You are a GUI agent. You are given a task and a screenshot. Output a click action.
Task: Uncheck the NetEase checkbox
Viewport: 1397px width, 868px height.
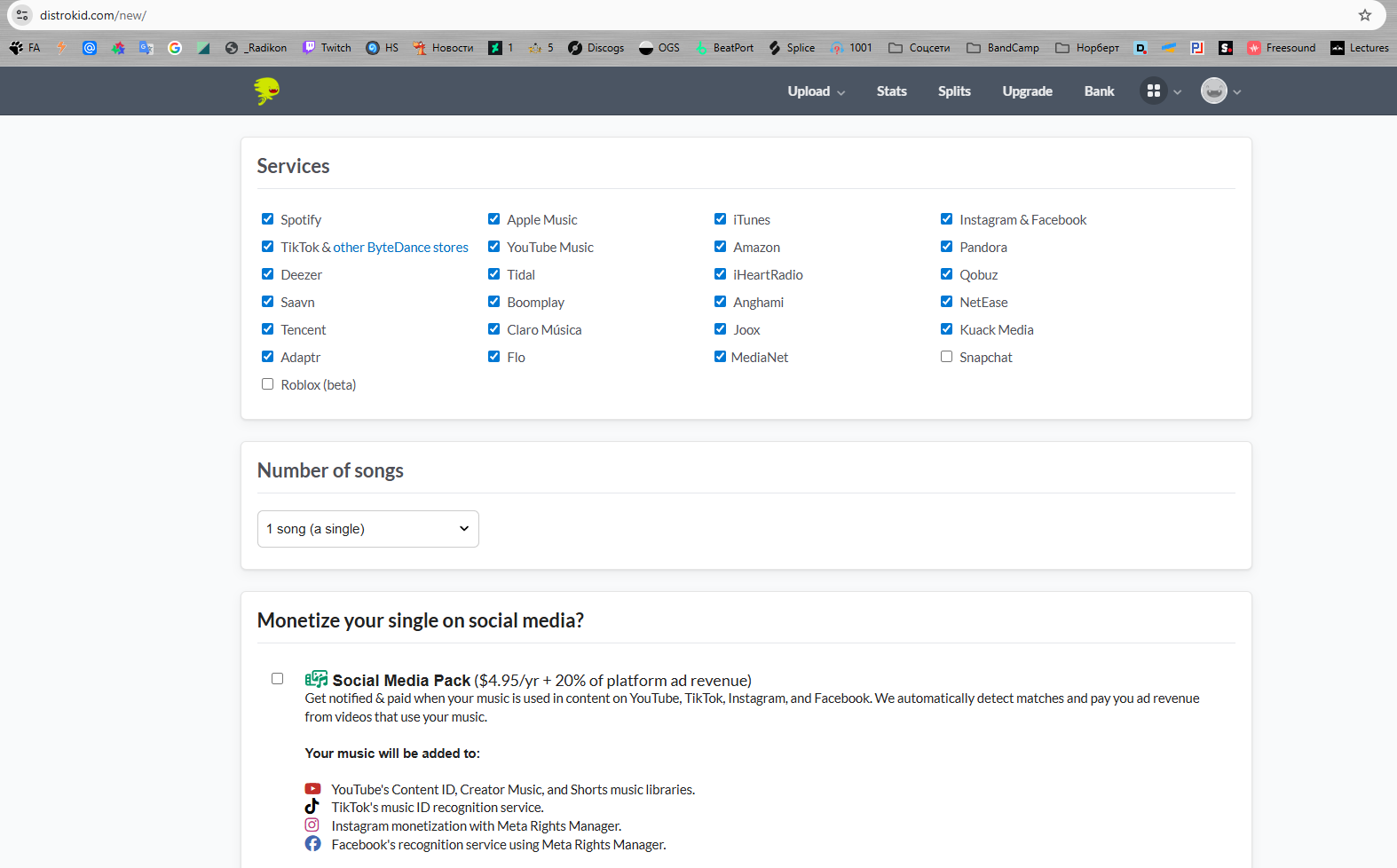(946, 302)
